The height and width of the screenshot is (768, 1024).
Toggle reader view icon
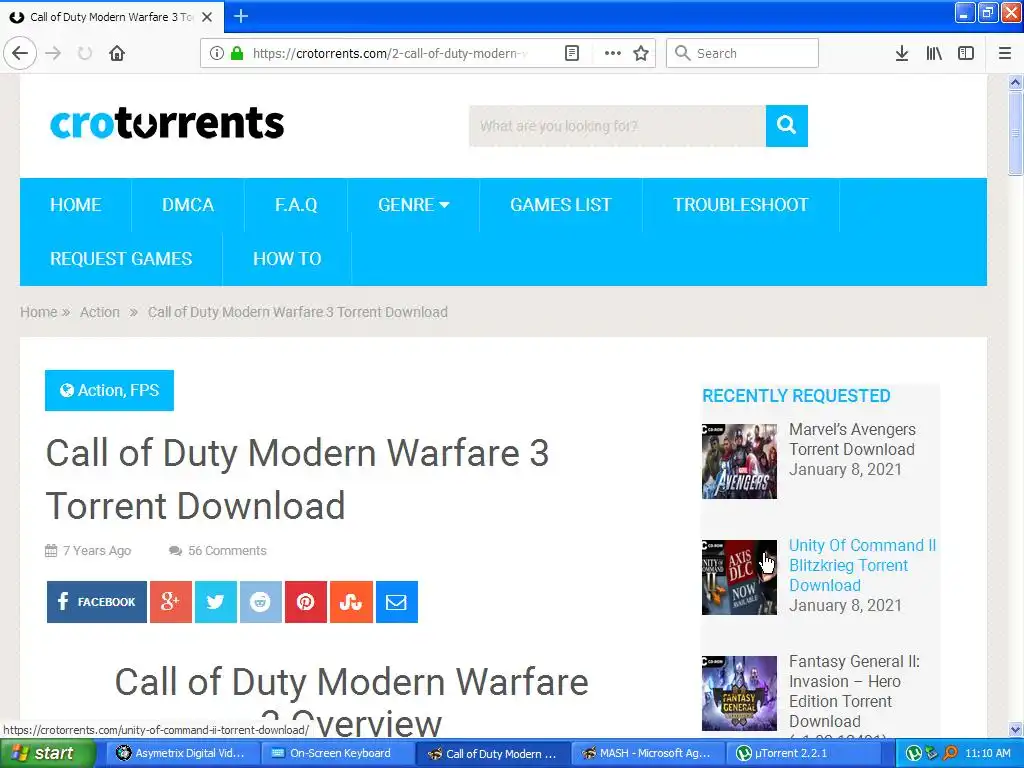571,54
